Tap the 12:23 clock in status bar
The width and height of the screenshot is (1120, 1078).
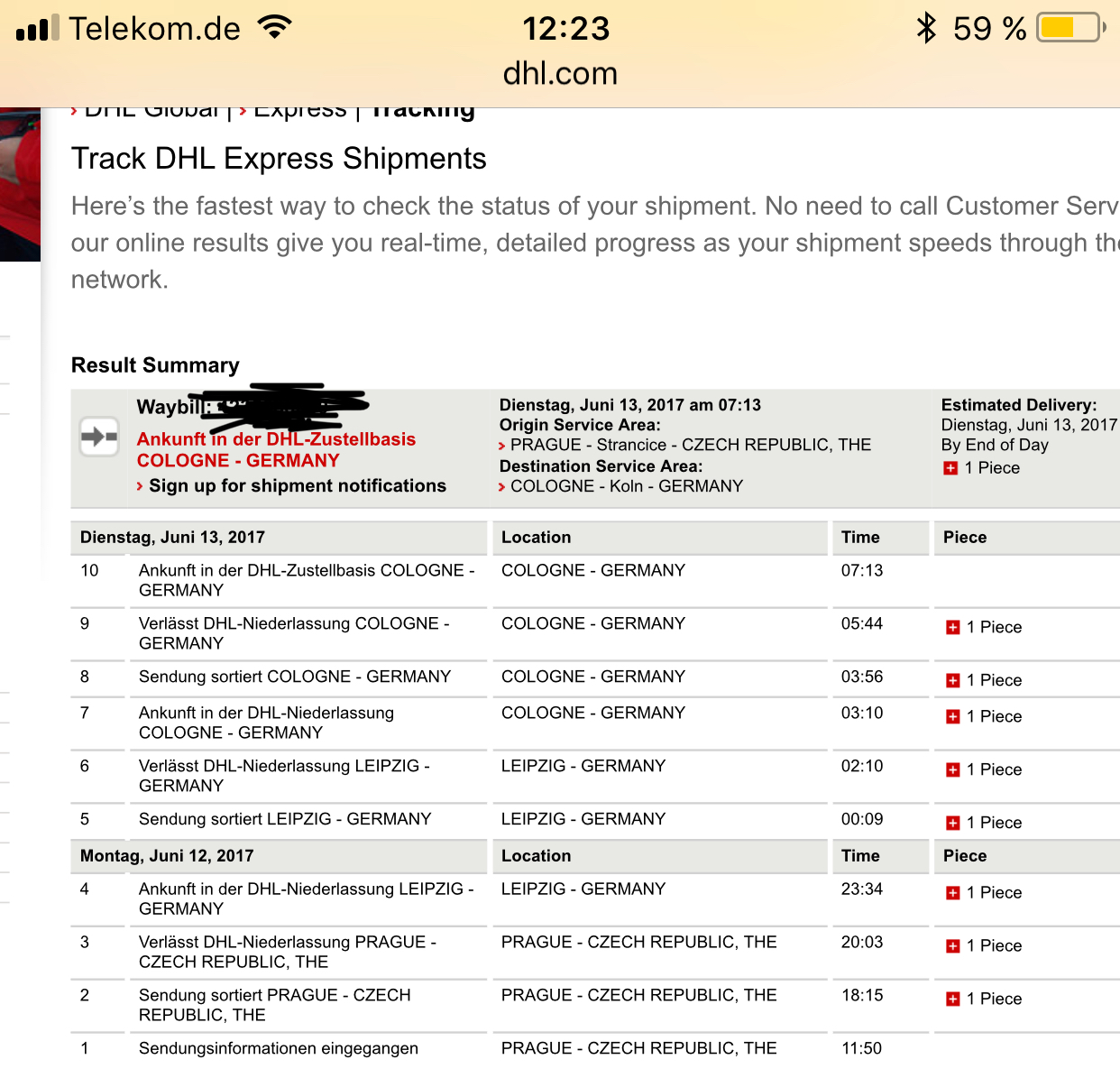(566, 29)
